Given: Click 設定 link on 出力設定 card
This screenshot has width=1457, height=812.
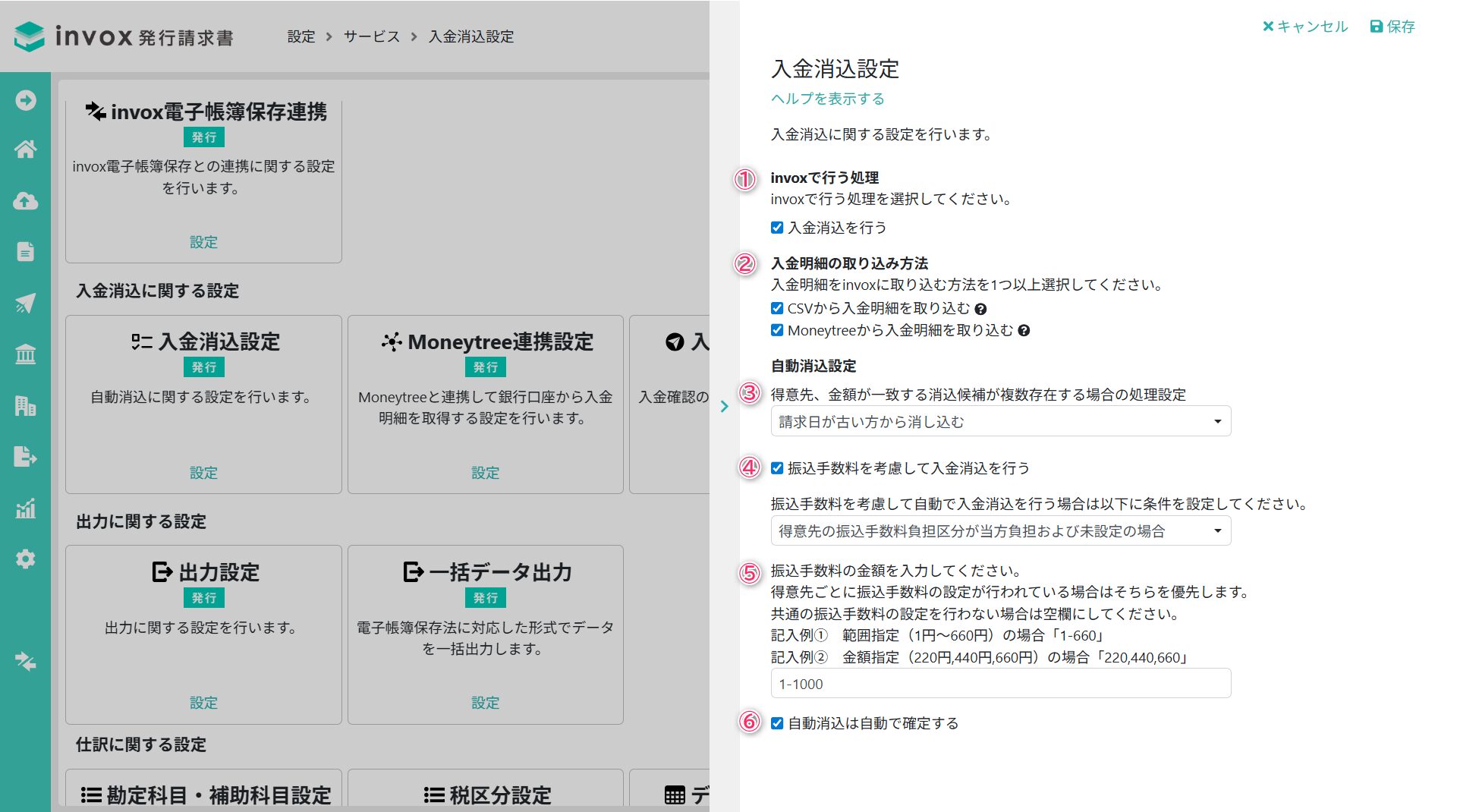Looking at the screenshot, I should click(x=203, y=703).
